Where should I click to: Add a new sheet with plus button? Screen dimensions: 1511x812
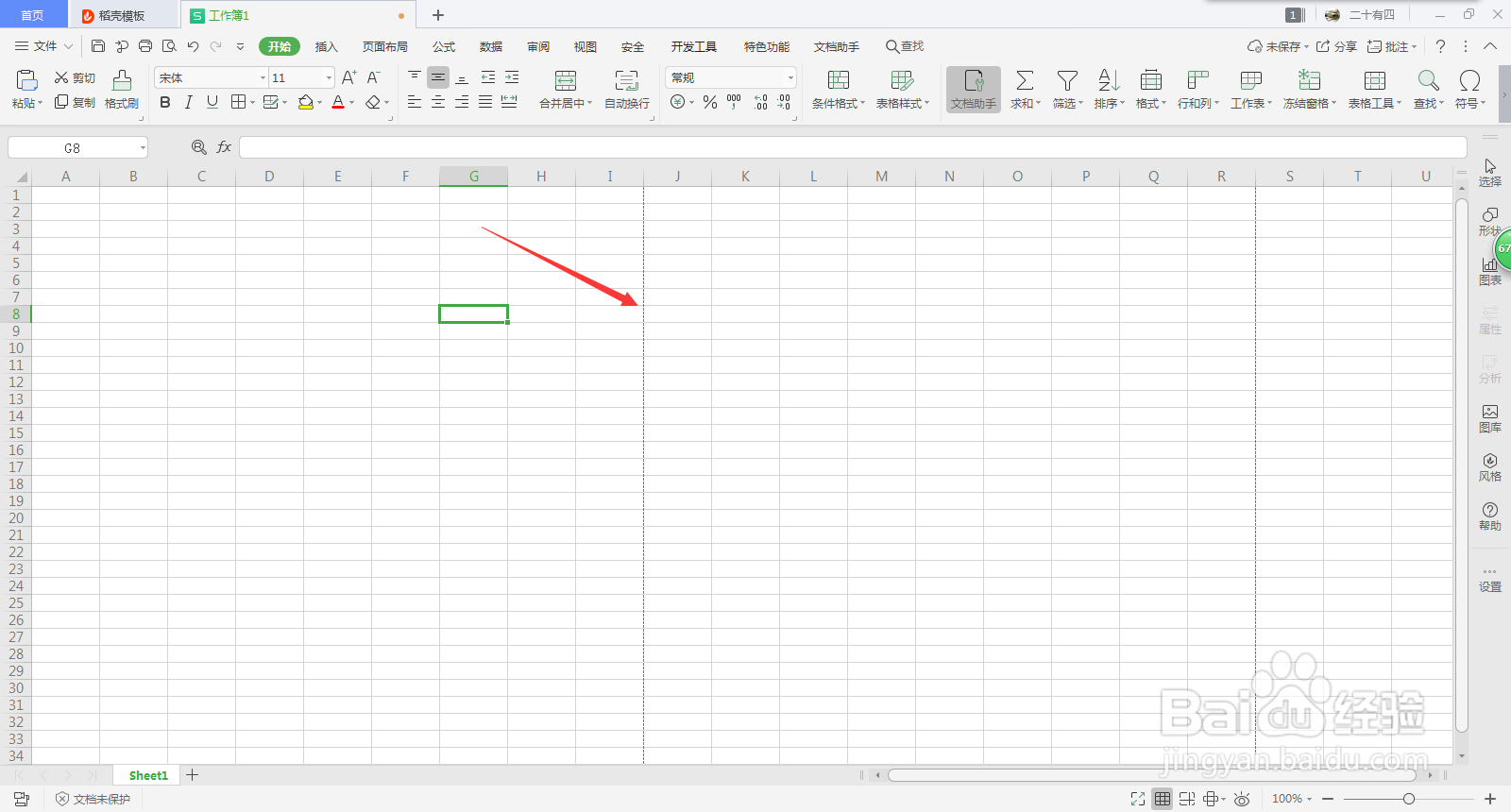(x=193, y=775)
